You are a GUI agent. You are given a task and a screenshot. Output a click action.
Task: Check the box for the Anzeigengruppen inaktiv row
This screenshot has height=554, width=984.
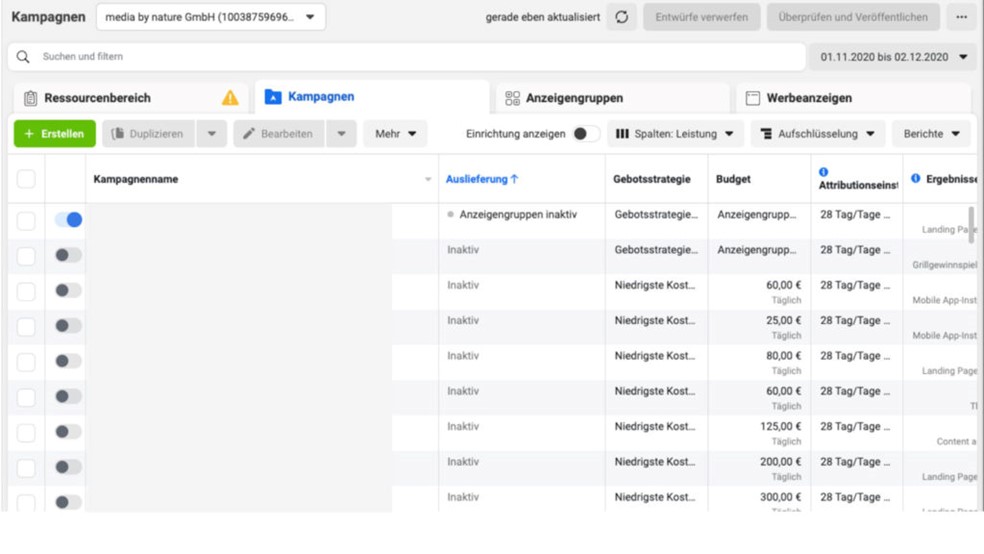coord(26,221)
